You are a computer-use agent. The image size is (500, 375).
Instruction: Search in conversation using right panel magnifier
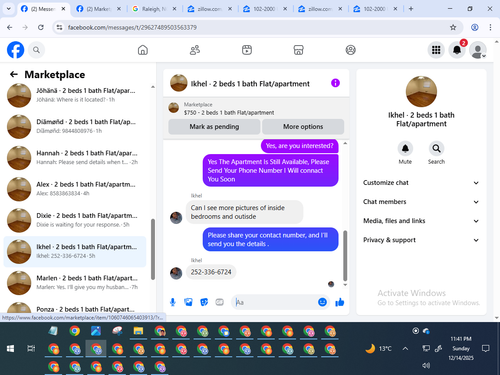coord(436,148)
